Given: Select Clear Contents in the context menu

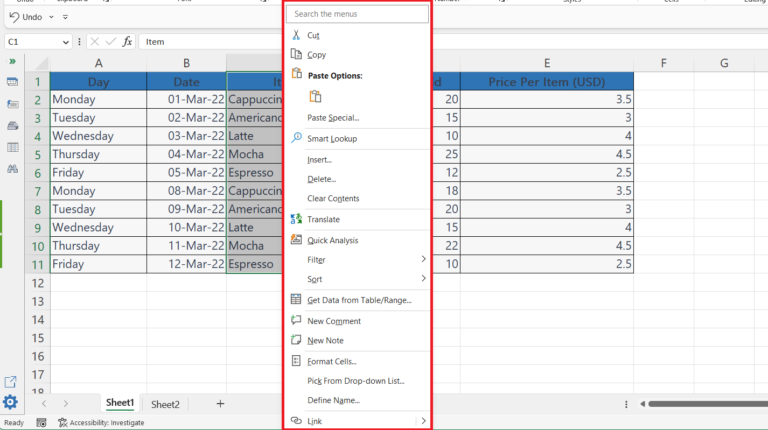Looking at the screenshot, I should [x=333, y=198].
